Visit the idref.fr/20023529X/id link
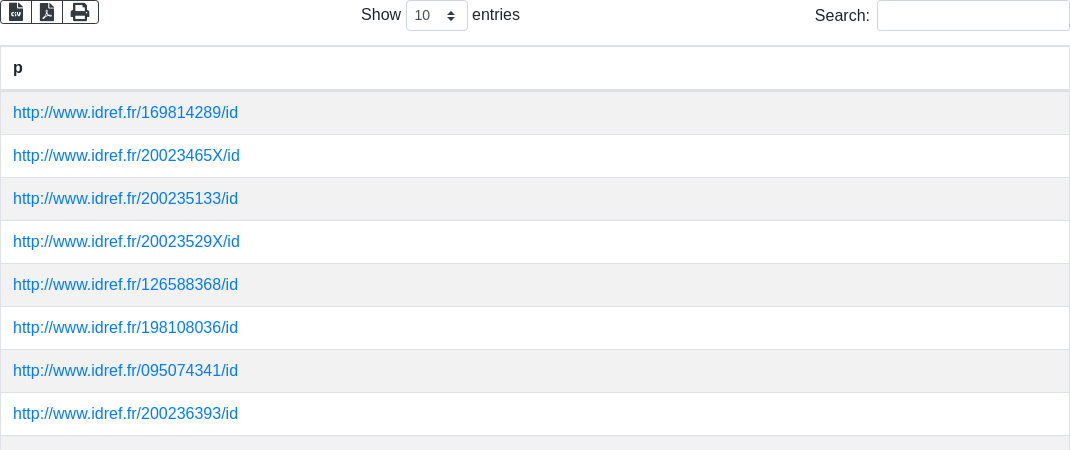This screenshot has width=1070, height=450. [x=126, y=242]
